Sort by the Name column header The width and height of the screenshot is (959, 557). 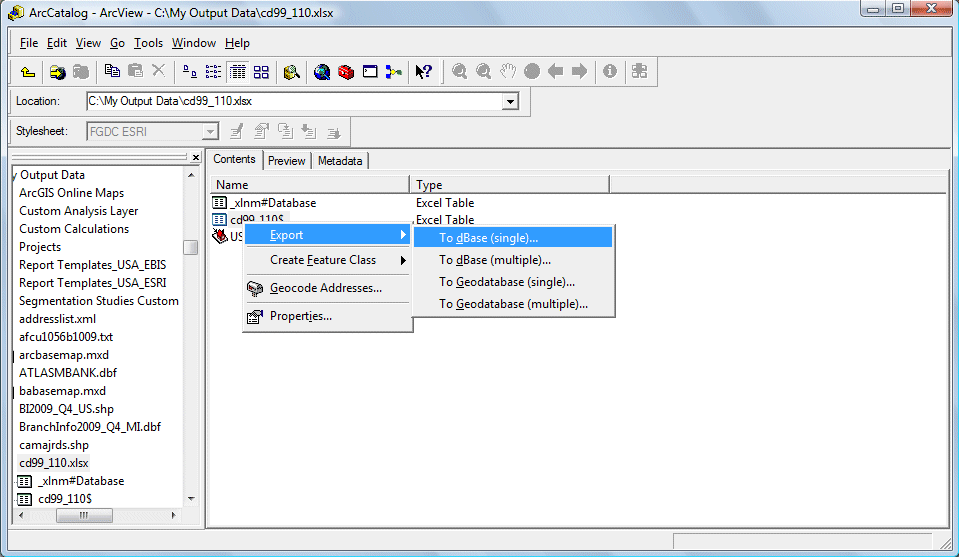[x=310, y=185]
